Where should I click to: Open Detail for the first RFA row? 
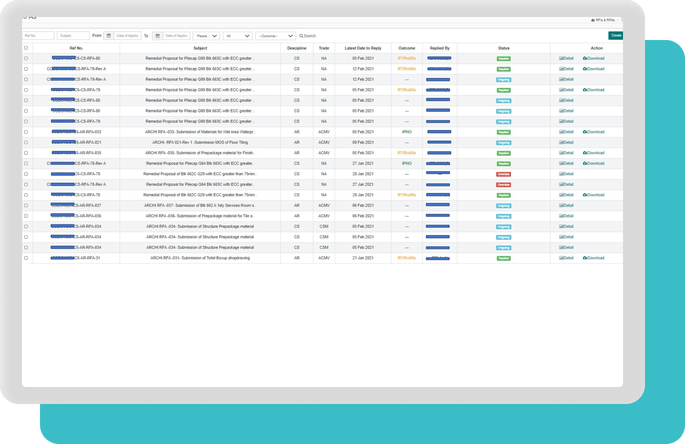point(566,58)
